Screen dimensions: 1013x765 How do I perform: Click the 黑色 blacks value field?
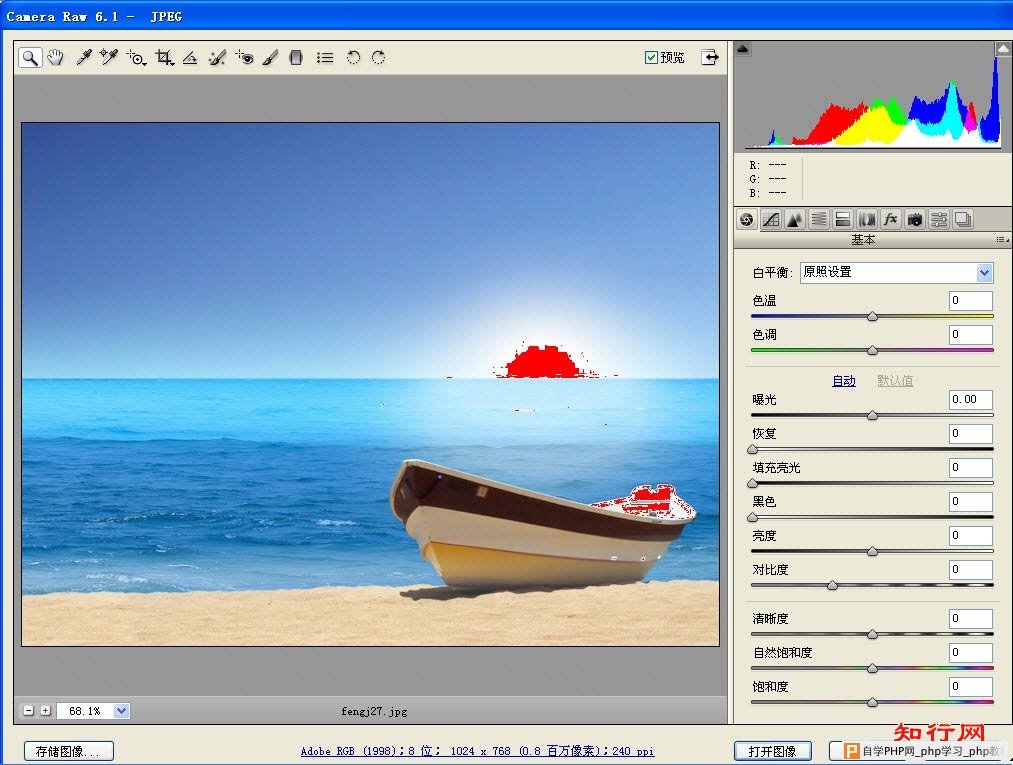click(970, 501)
